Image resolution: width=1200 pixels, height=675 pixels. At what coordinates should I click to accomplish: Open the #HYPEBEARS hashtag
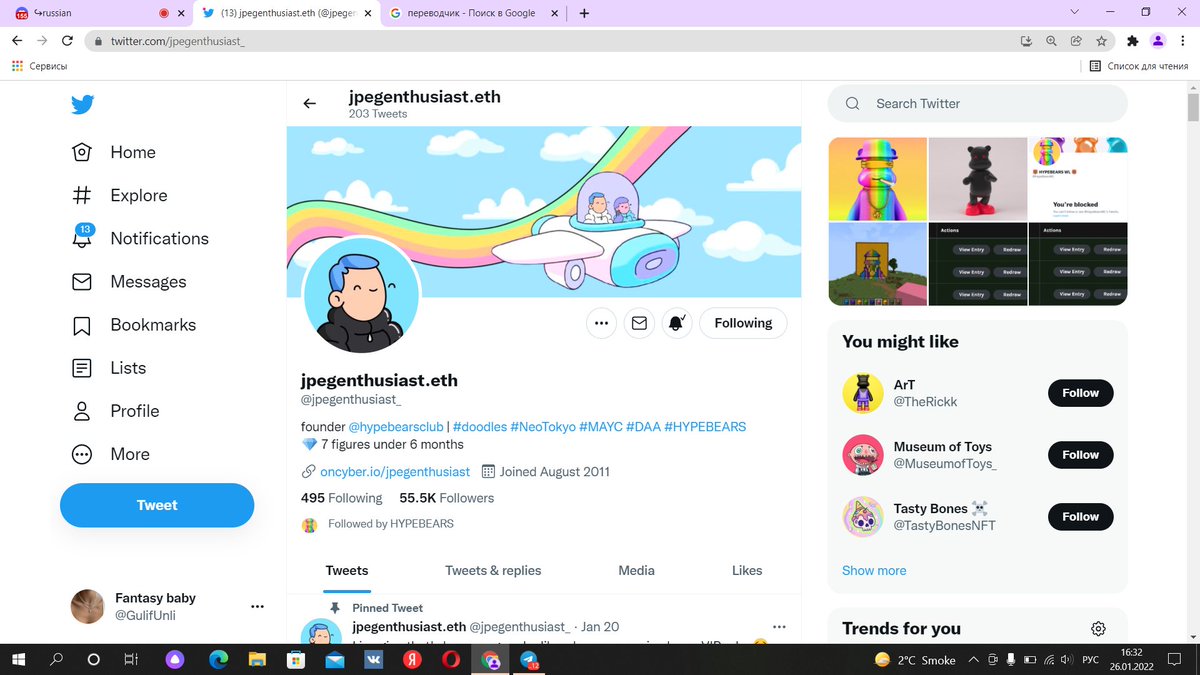(705, 426)
